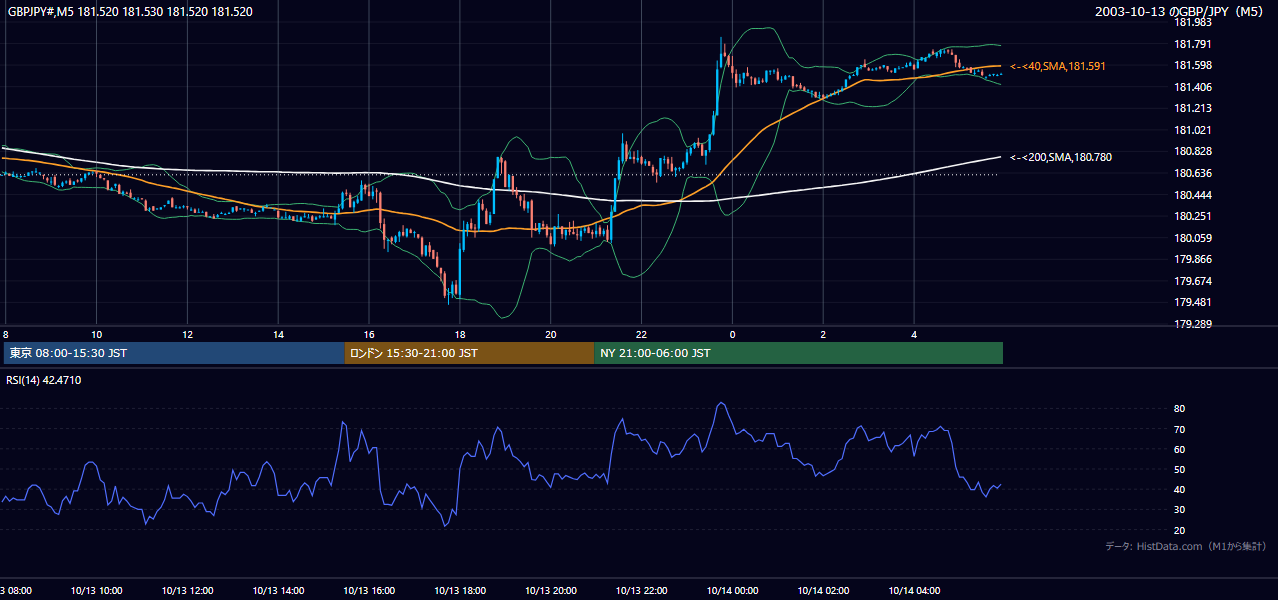Click hour 20 on the price chart time axis

pos(551,334)
